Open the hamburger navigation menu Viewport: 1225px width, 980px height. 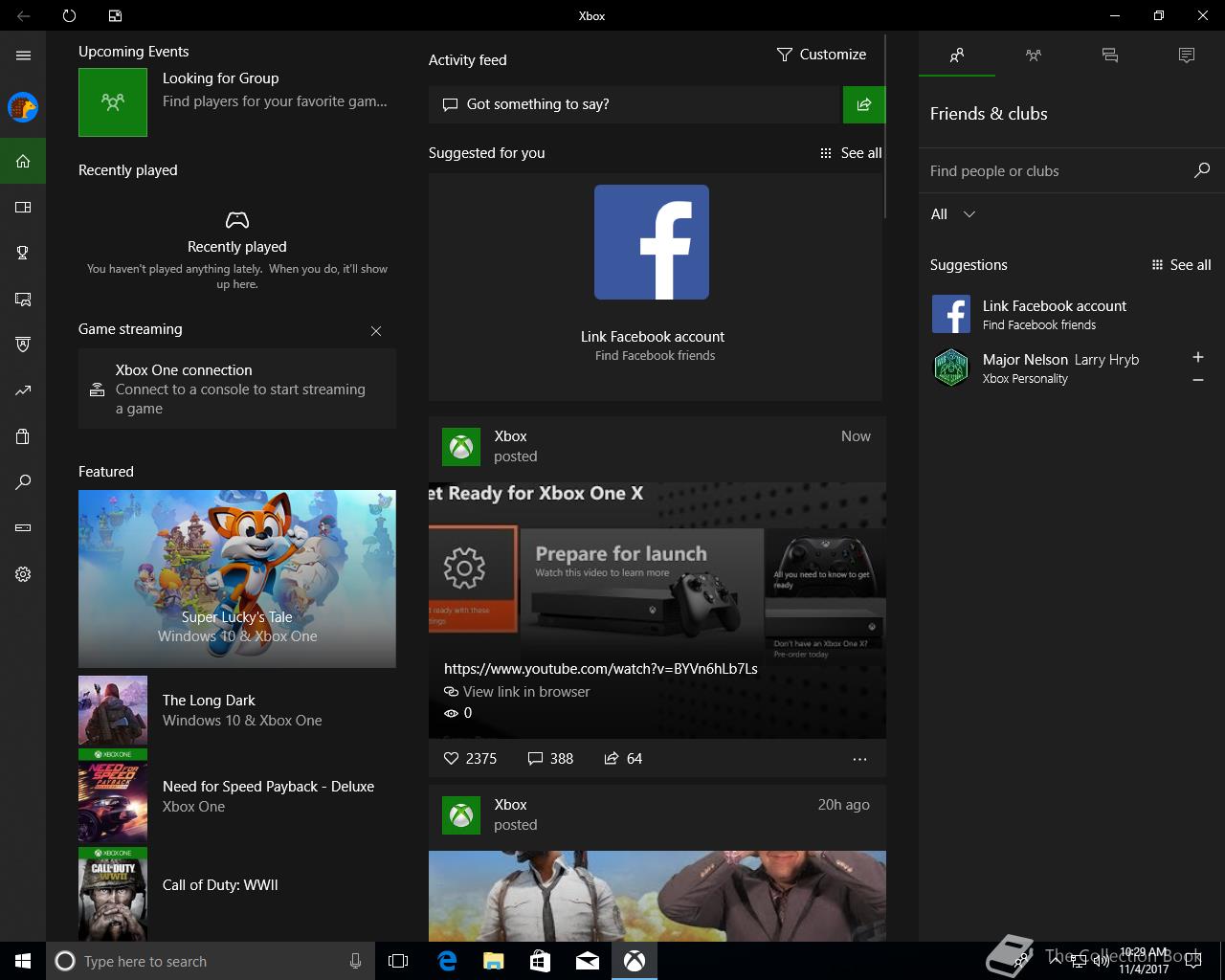click(x=23, y=56)
